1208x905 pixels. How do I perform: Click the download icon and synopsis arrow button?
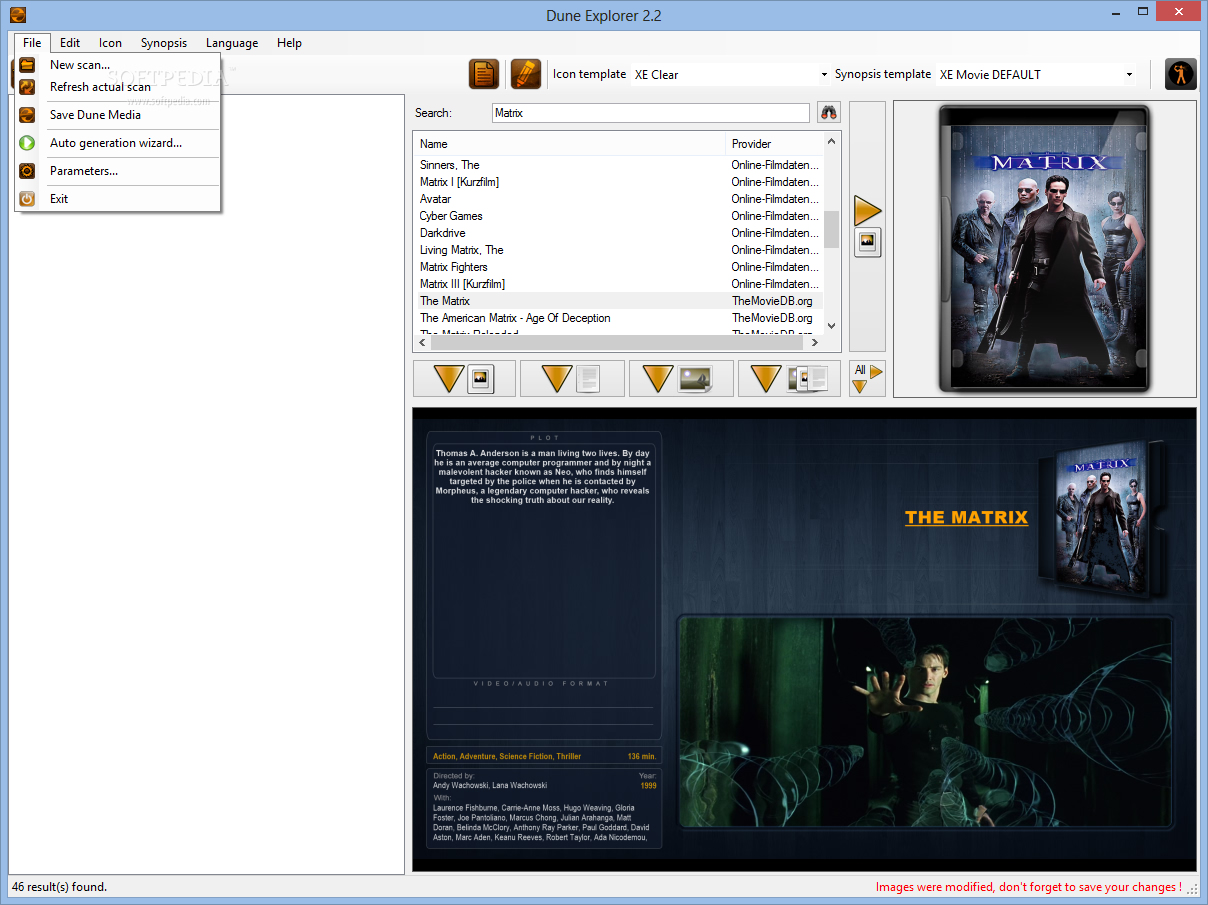(789, 379)
